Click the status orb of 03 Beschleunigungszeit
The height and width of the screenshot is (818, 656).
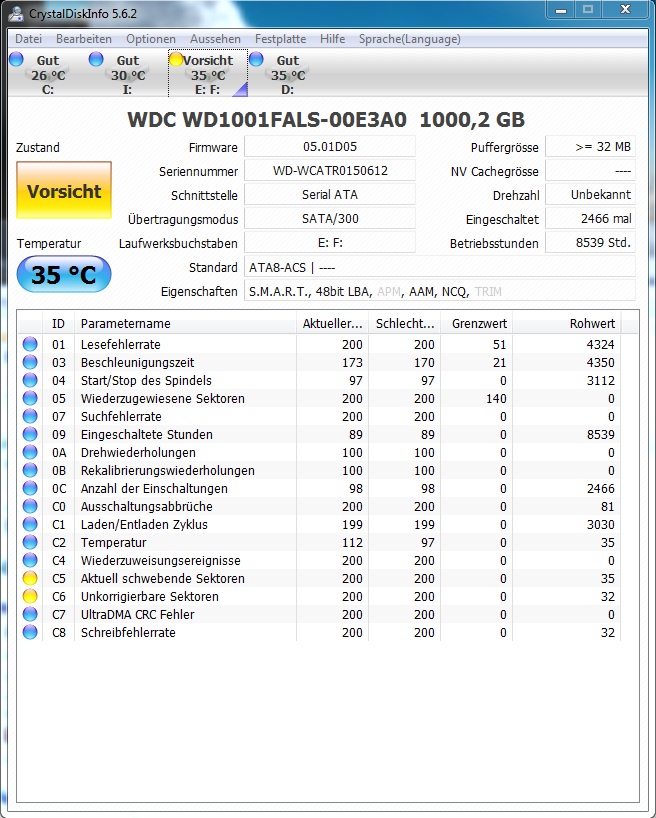coord(30,362)
